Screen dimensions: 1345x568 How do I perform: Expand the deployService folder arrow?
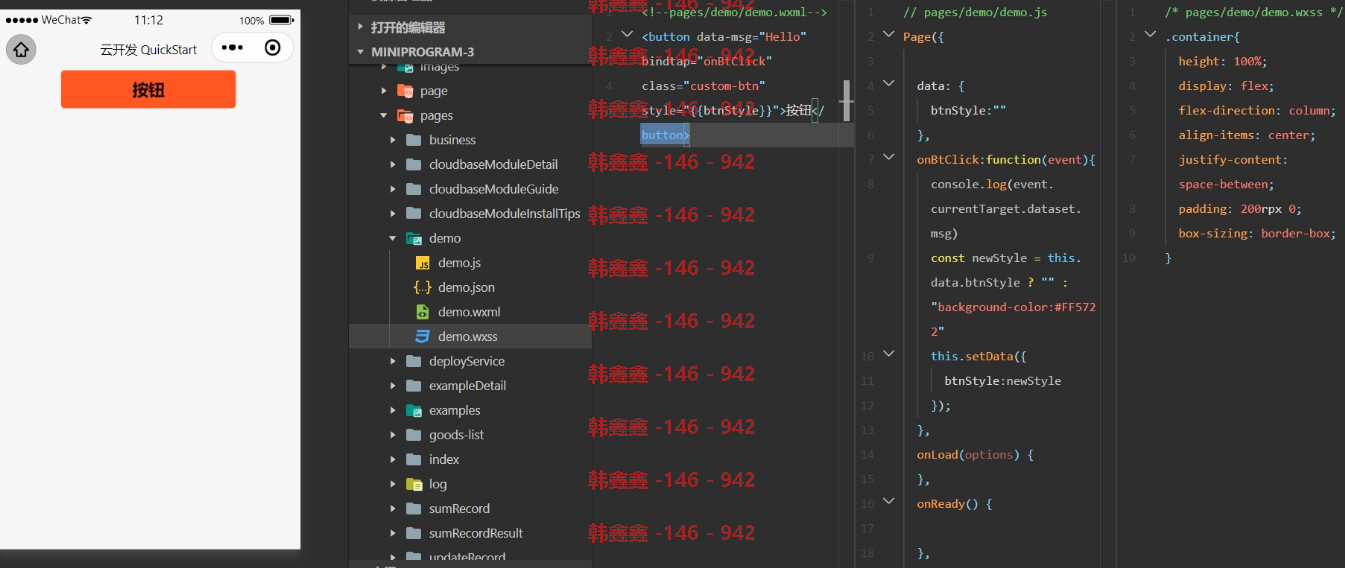pyautogui.click(x=393, y=361)
